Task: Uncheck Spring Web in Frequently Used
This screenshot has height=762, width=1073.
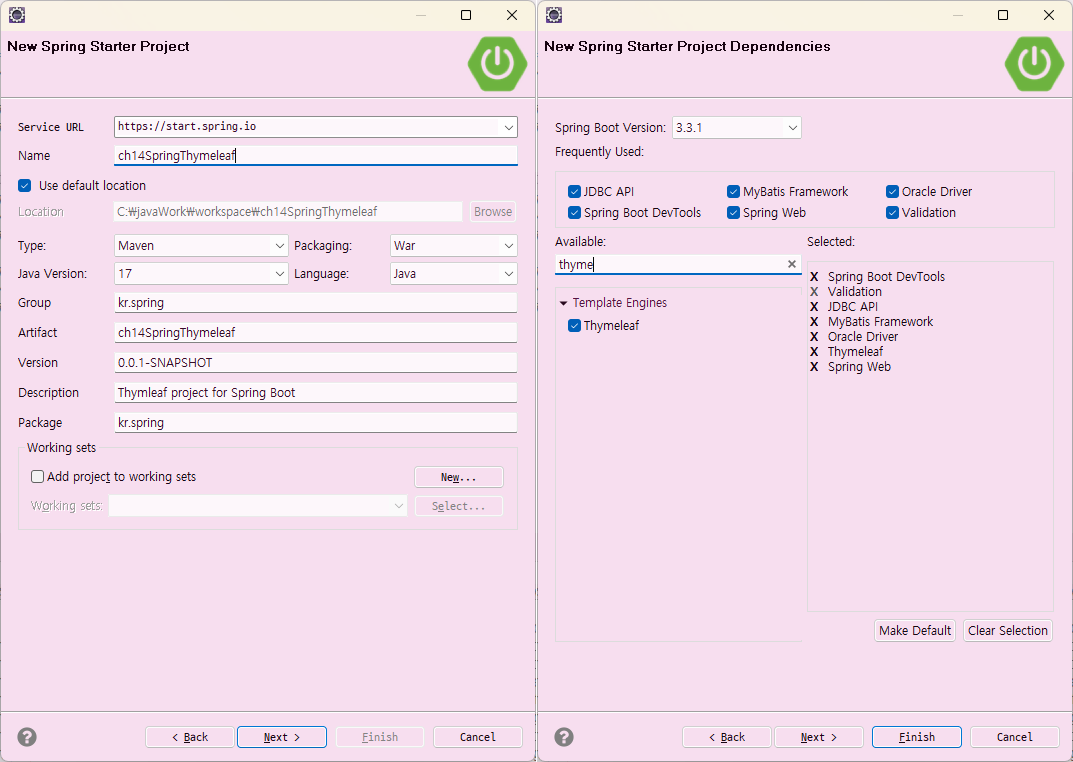Action: click(734, 213)
